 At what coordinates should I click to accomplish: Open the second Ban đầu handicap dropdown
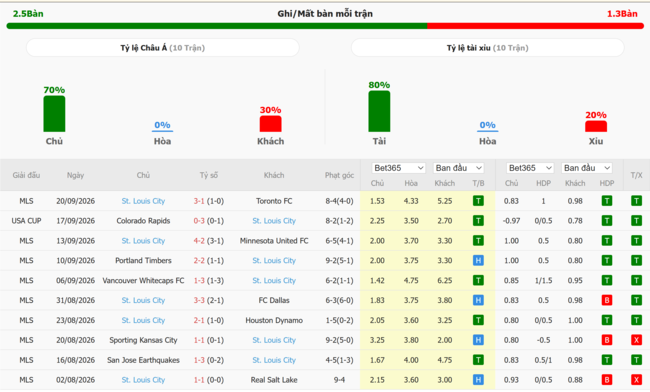pos(587,168)
